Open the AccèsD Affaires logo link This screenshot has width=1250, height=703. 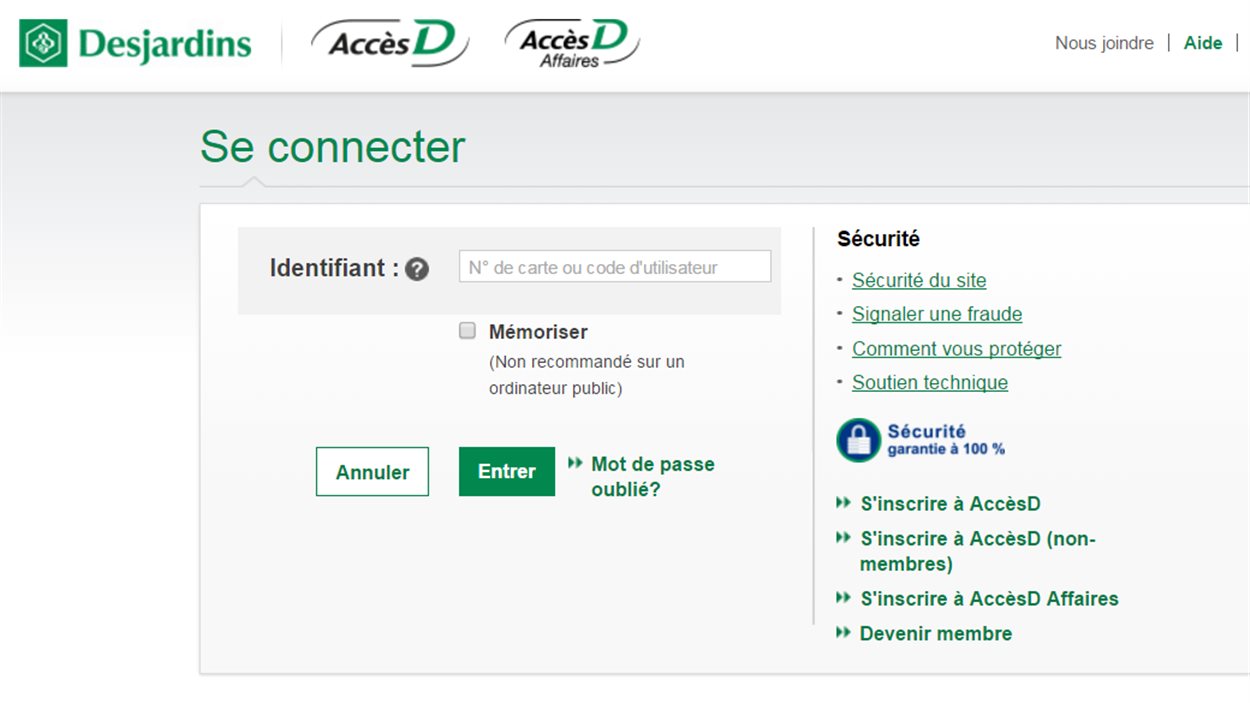coord(571,43)
